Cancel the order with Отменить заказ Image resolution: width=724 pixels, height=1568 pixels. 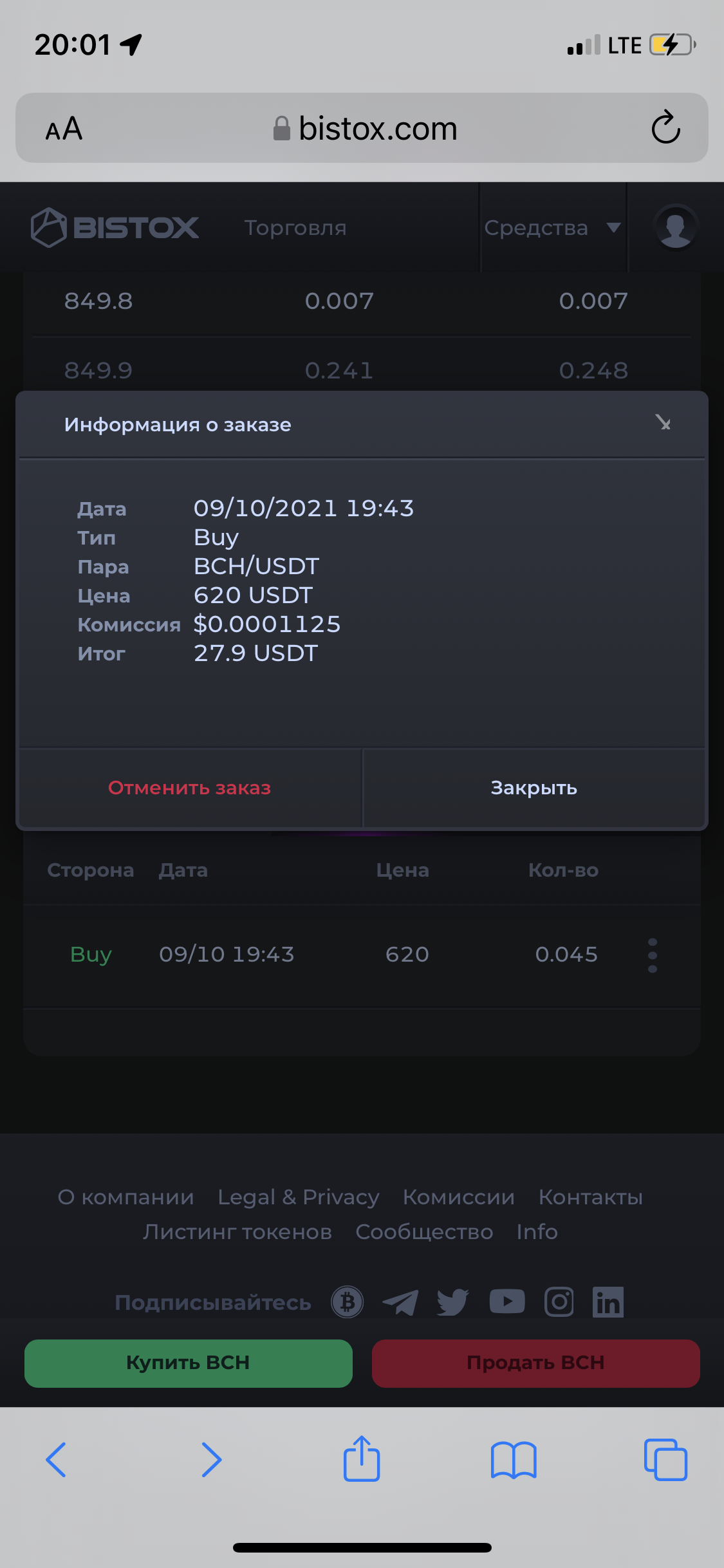[x=190, y=788]
